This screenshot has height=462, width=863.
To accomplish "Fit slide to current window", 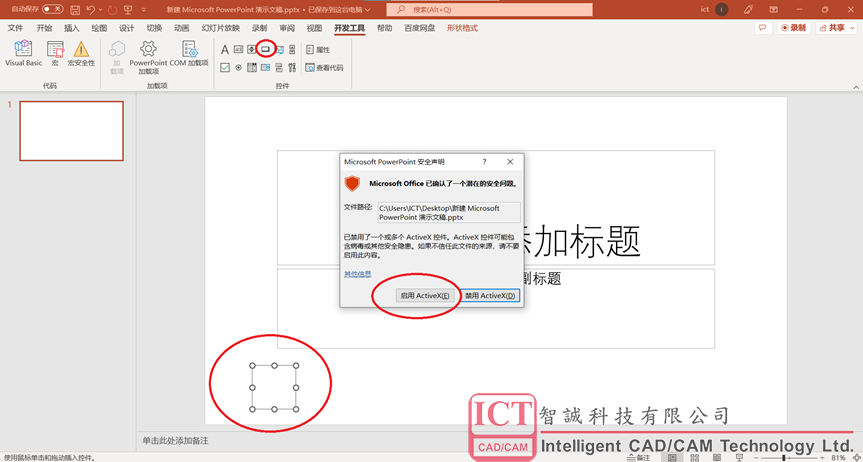I will pyautogui.click(x=856, y=458).
